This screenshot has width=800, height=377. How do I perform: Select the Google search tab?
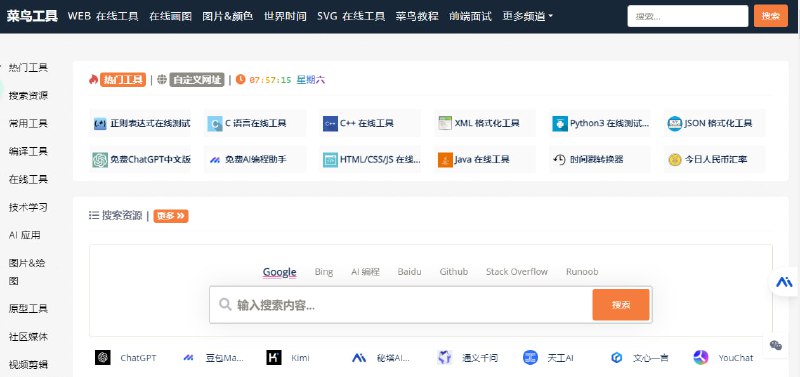[x=280, y=272]
